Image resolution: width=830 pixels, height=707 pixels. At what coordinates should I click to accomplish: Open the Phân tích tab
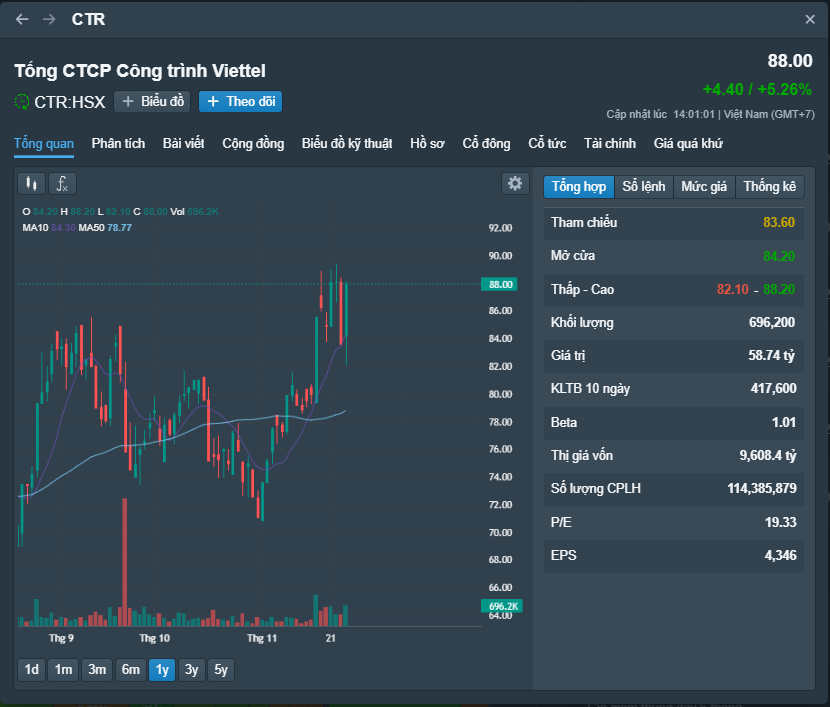click(x=118, y=143)
